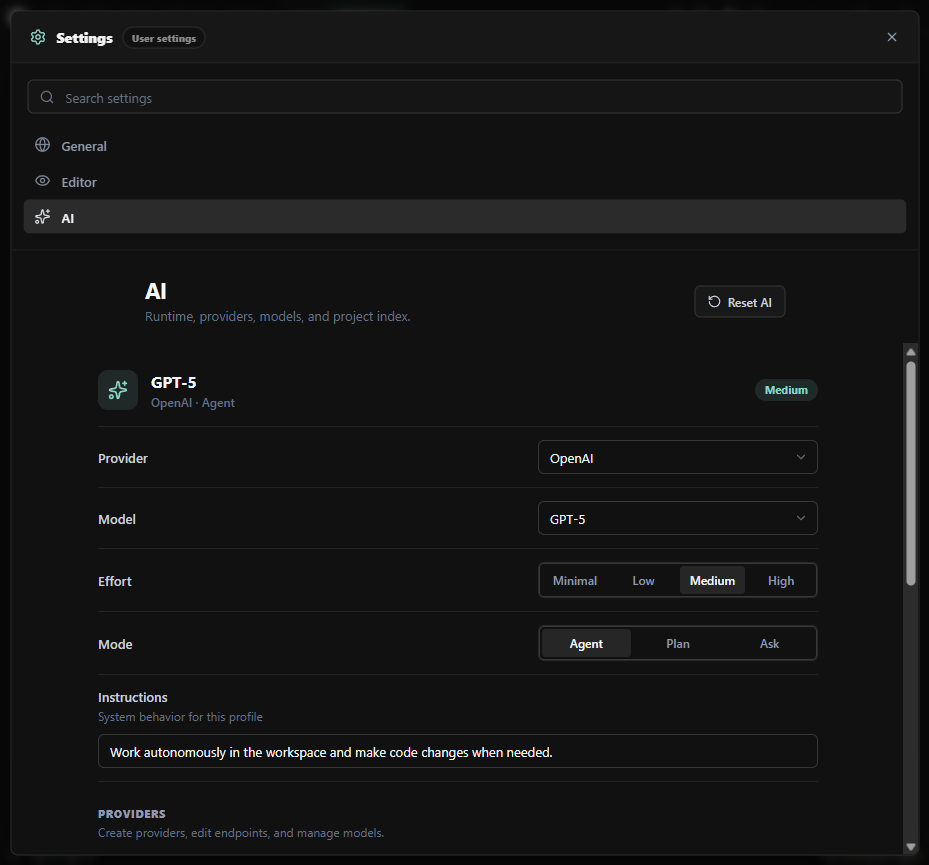This screenshot has width=929, height=865.
Task: Click the magnifier icon in search bar
Action: [x=47, y=97]
